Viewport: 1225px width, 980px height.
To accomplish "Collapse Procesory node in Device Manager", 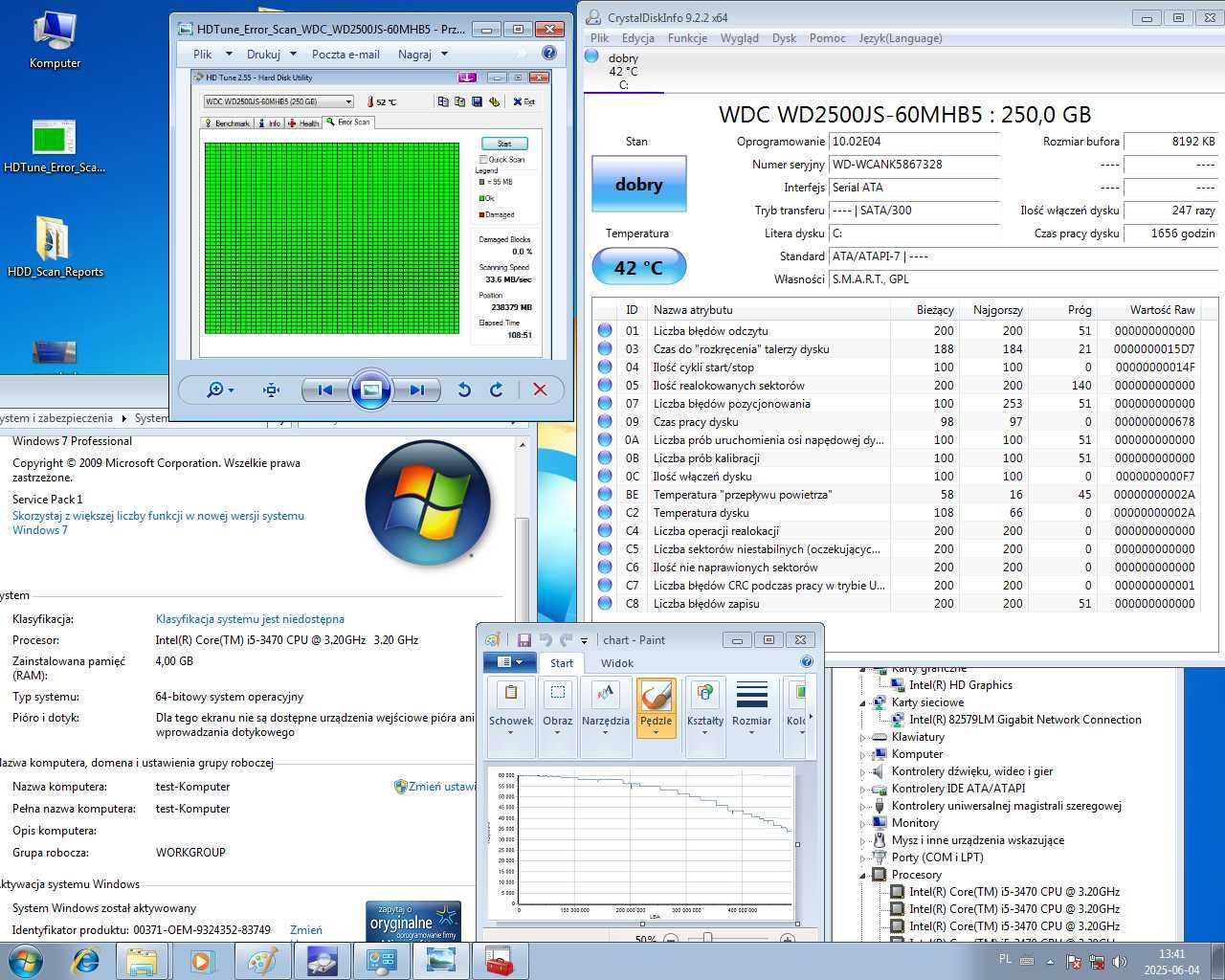I will (863, 875).
